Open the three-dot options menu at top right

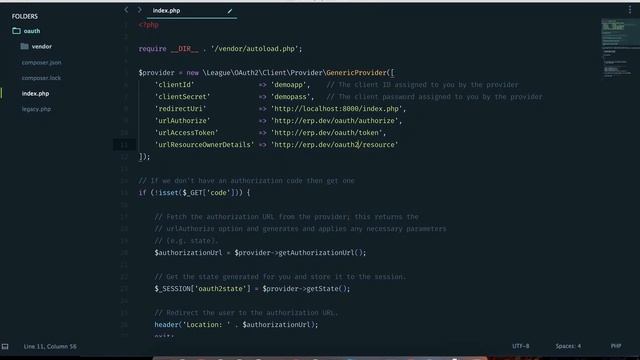[630, 10]
